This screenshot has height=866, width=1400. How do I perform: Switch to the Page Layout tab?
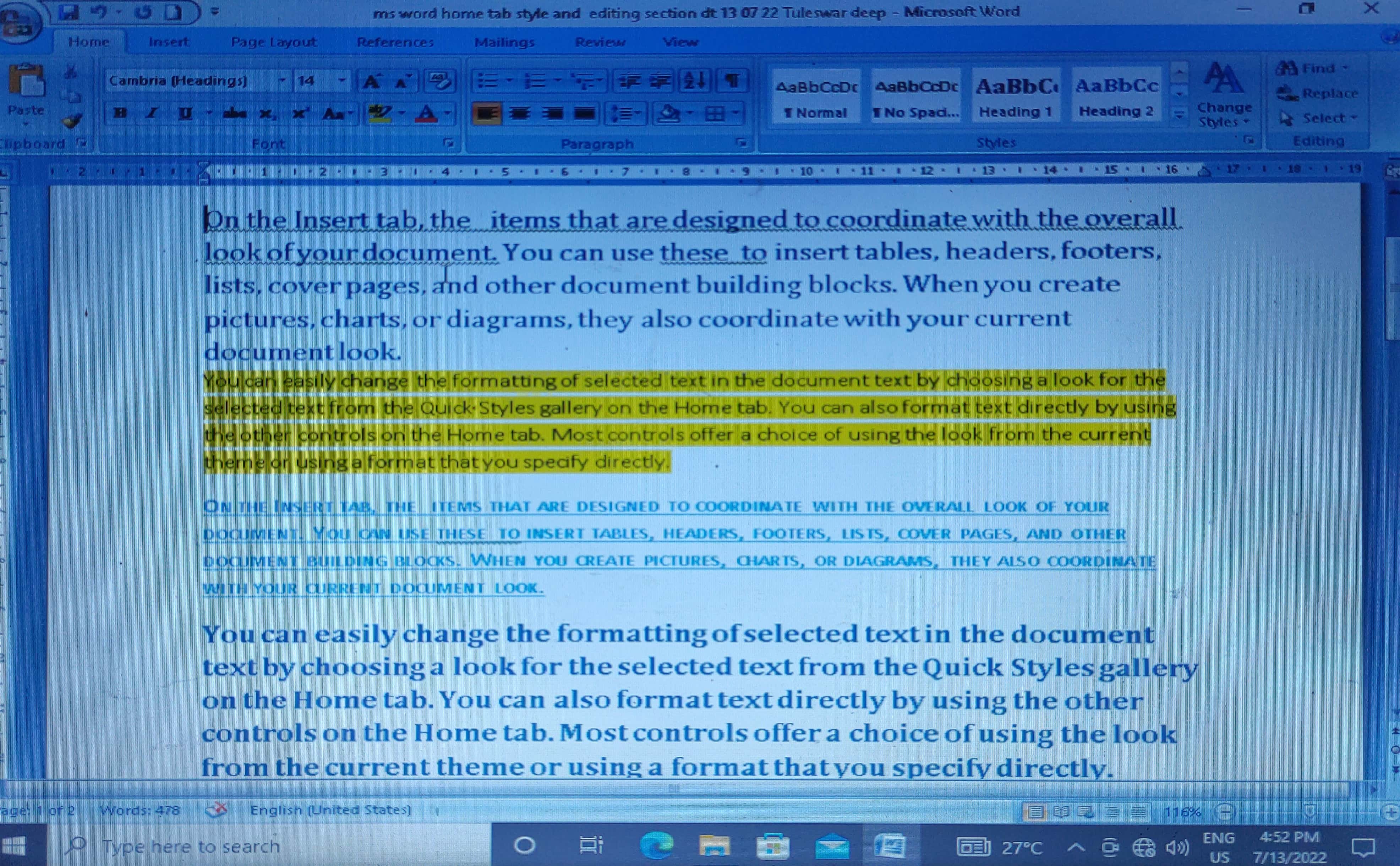pos(273,42)
